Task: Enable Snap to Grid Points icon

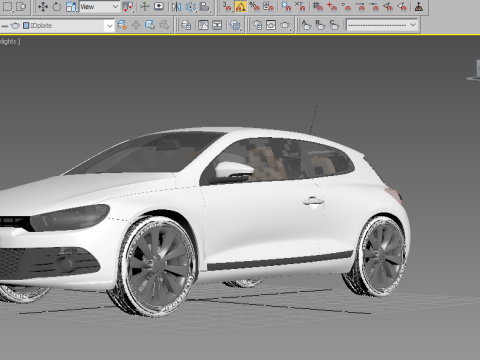Action: [318, 6]
